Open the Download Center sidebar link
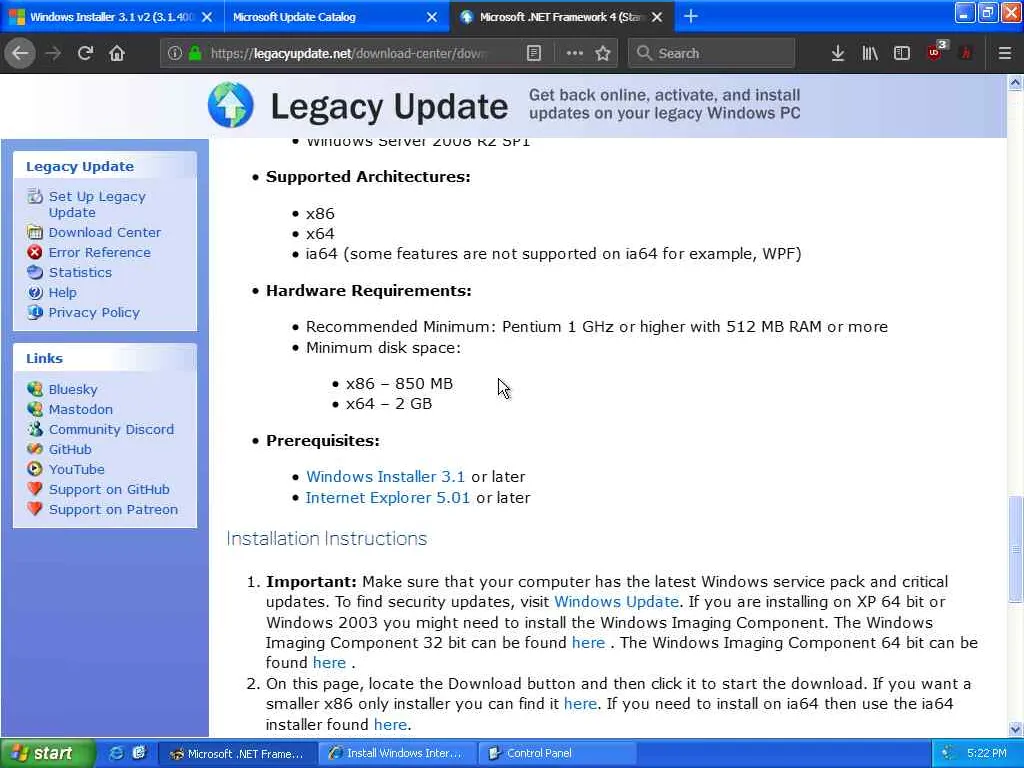 (104, 232)
